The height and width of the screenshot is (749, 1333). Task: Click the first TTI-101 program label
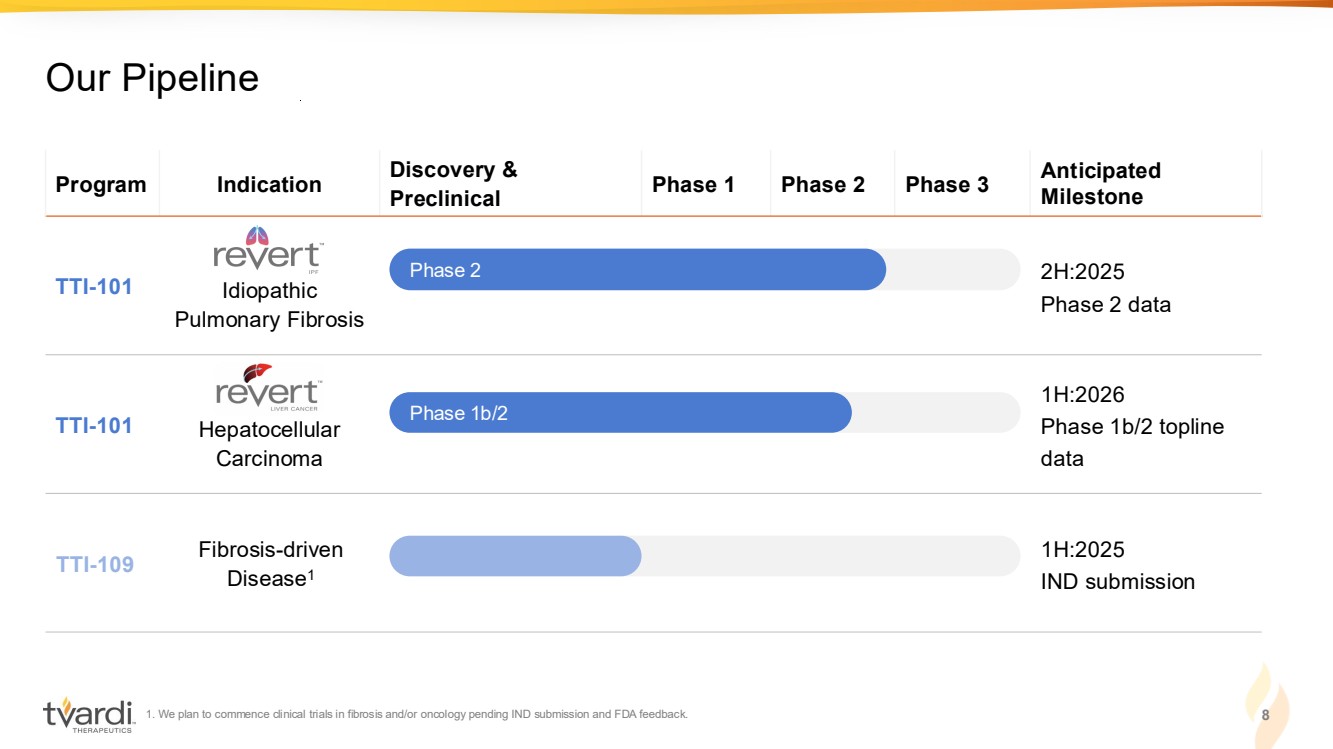(94, 287)
